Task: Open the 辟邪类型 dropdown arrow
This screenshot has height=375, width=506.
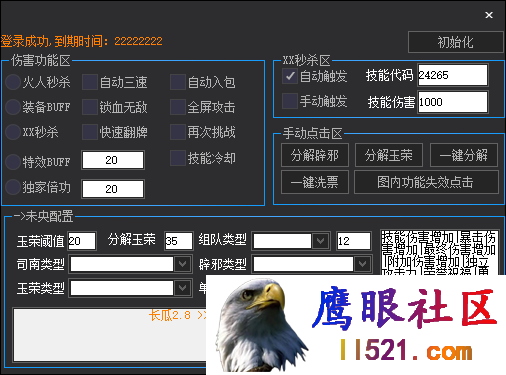Action: click(363, 264)
